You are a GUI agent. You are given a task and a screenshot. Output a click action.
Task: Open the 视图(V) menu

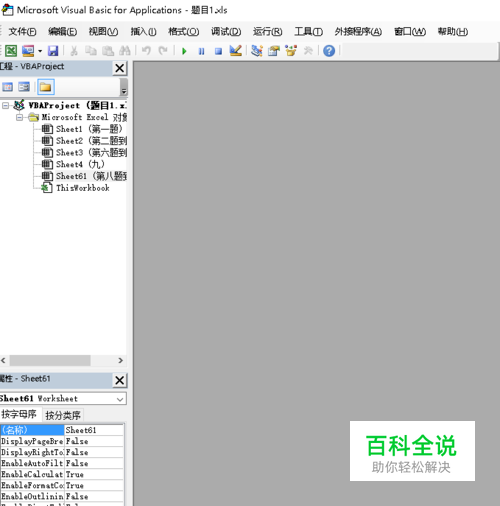(103, 32)
